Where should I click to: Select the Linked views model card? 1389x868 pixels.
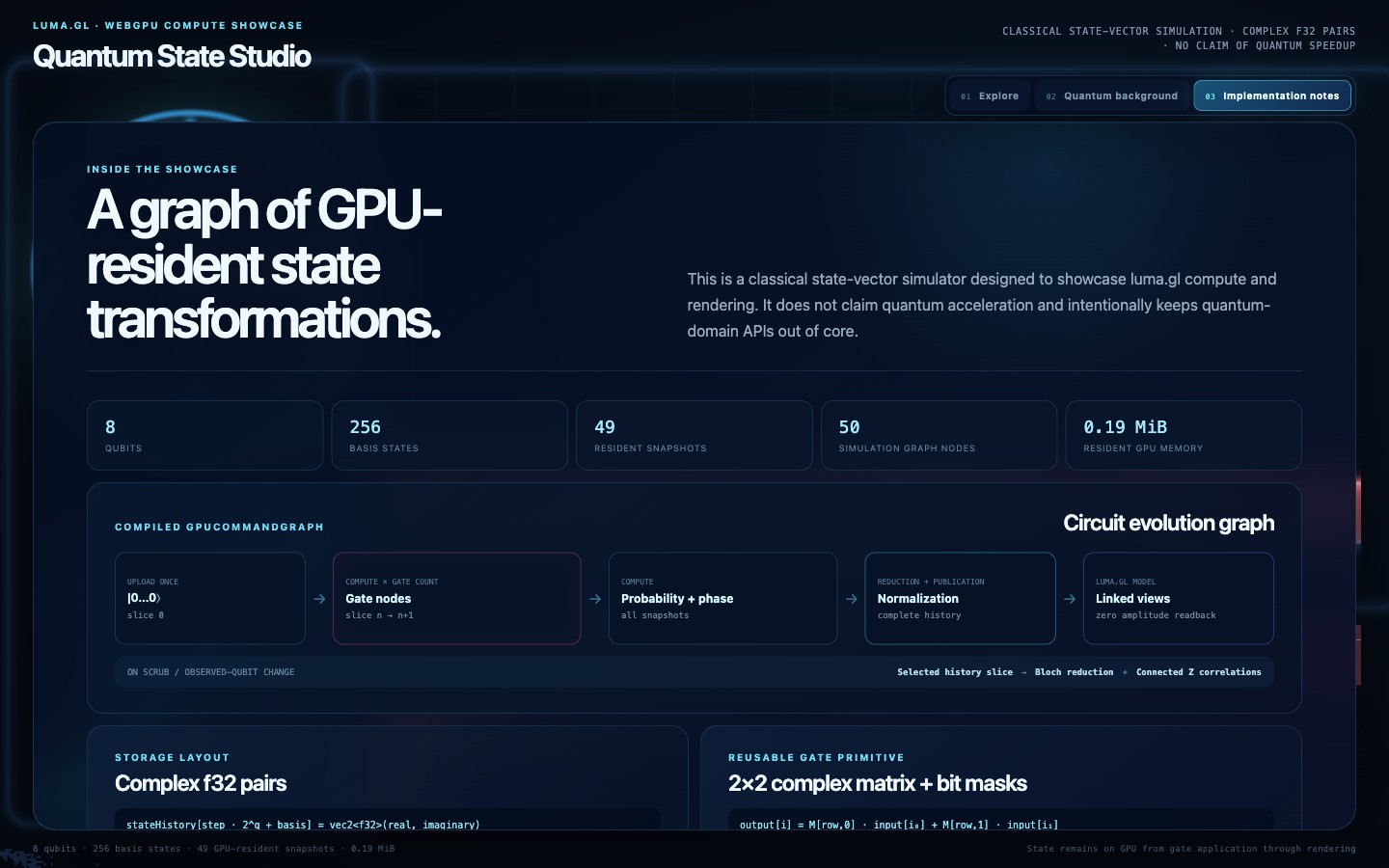(1179, 598)
